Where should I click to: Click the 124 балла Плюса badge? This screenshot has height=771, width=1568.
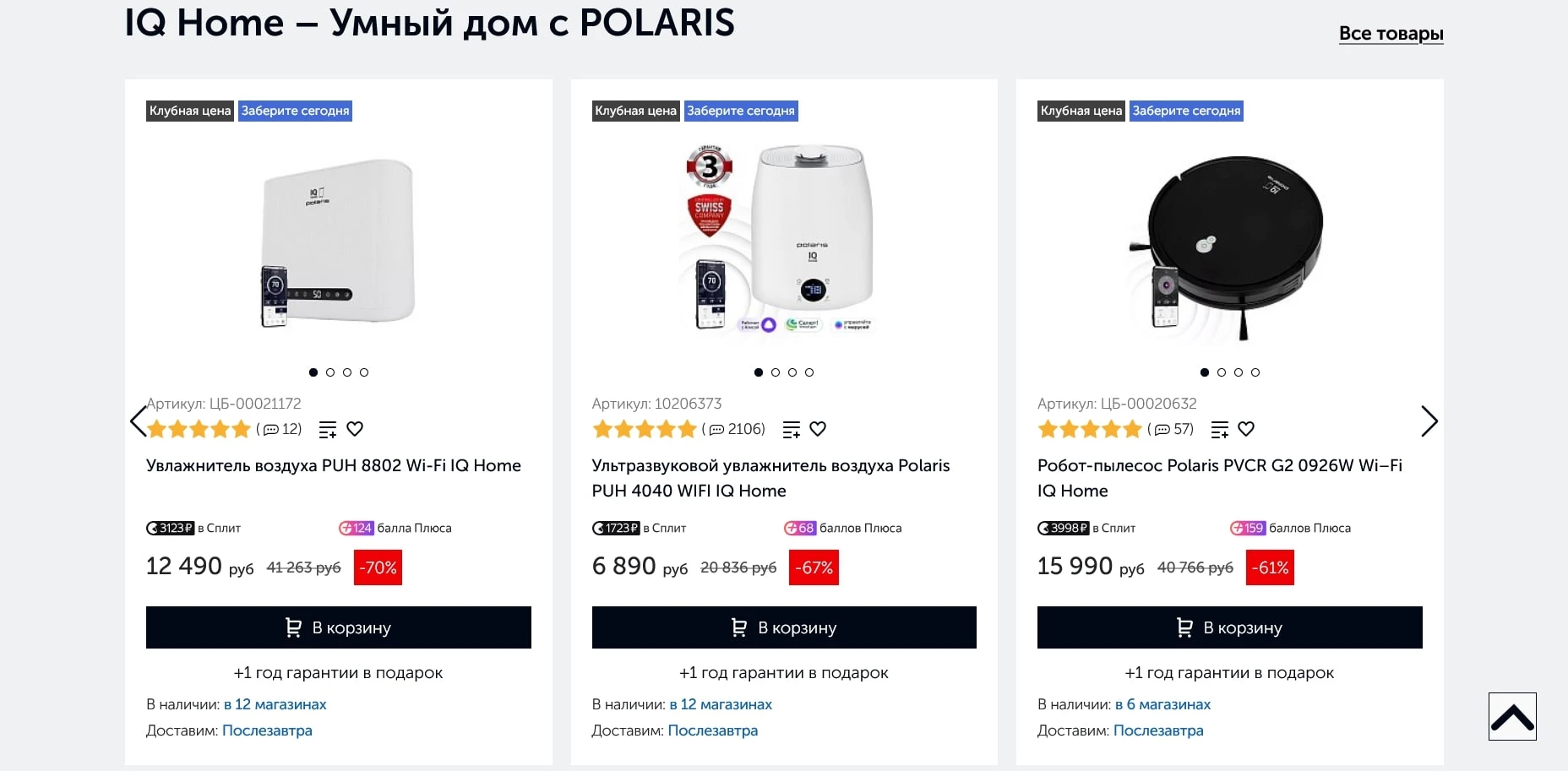357,528
